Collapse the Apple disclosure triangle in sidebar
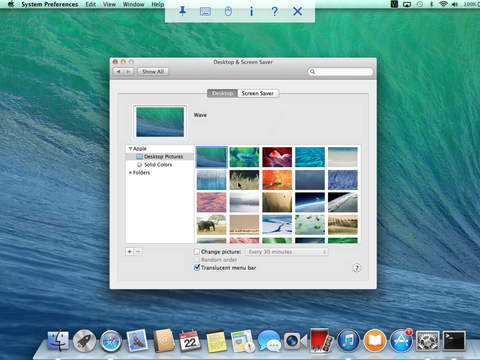This screenshot has height=360, width=480. tap(130, 149)
